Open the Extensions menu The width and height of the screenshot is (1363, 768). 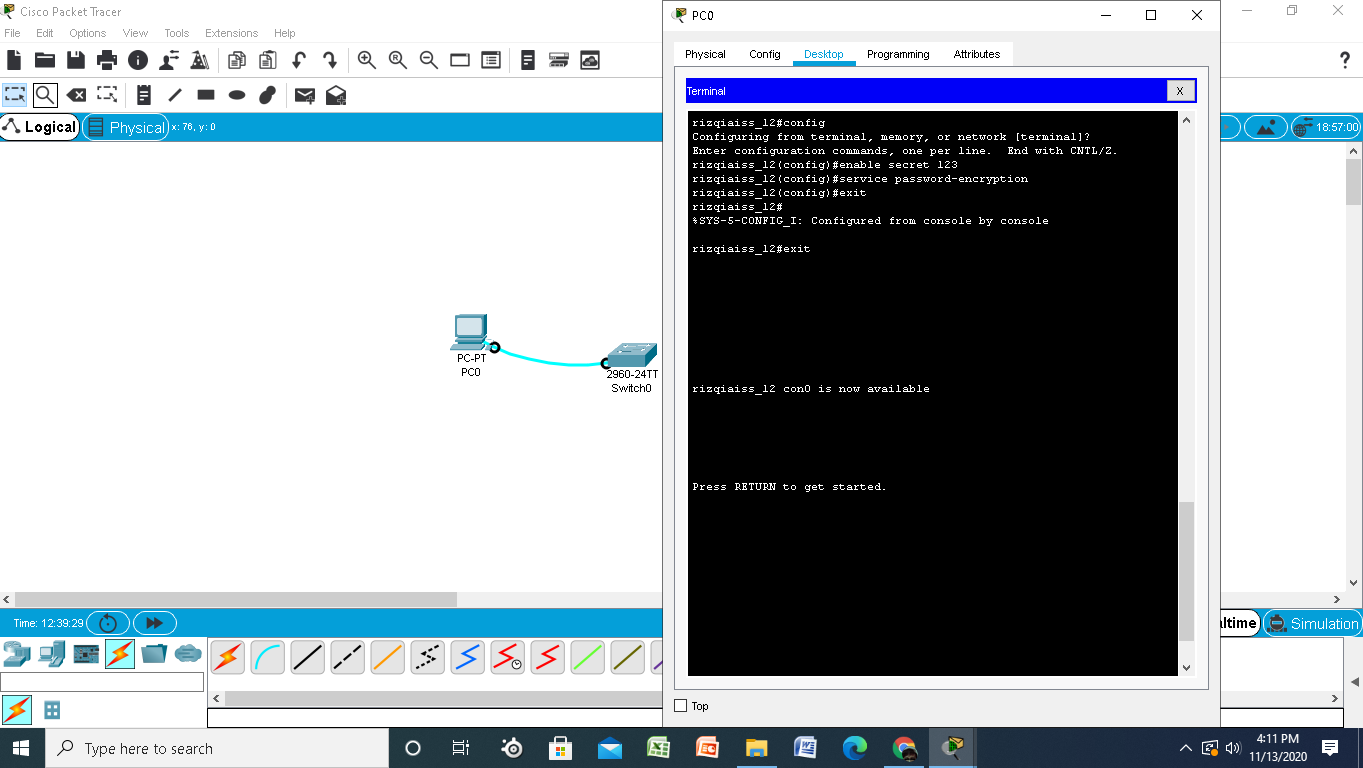point(231,33)
